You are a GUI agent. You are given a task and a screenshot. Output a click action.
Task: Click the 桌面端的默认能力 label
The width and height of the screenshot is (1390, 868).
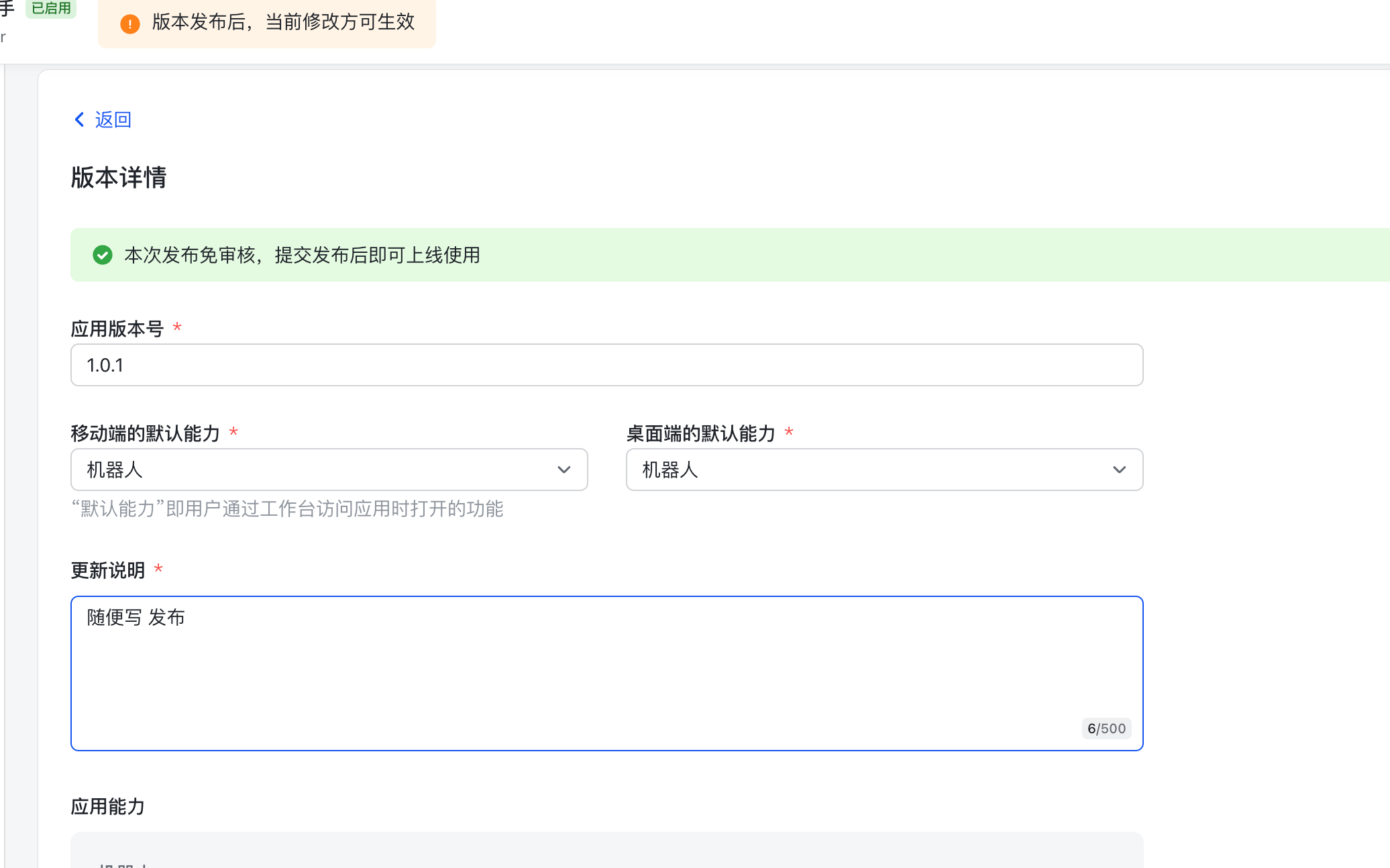click(x=701, y=433)
